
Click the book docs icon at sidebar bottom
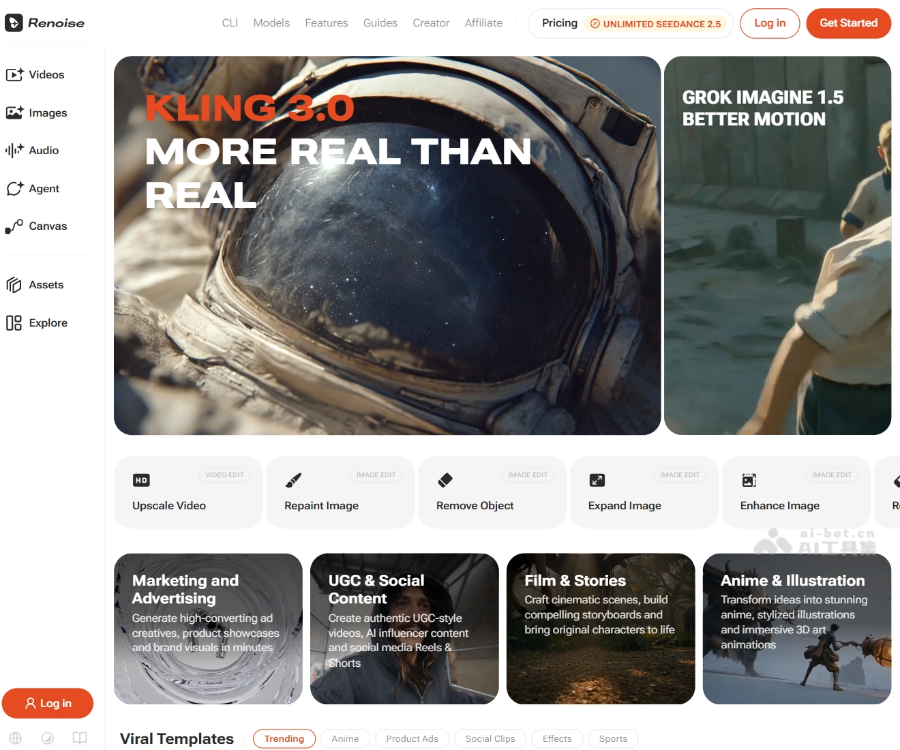coord(80,738)
